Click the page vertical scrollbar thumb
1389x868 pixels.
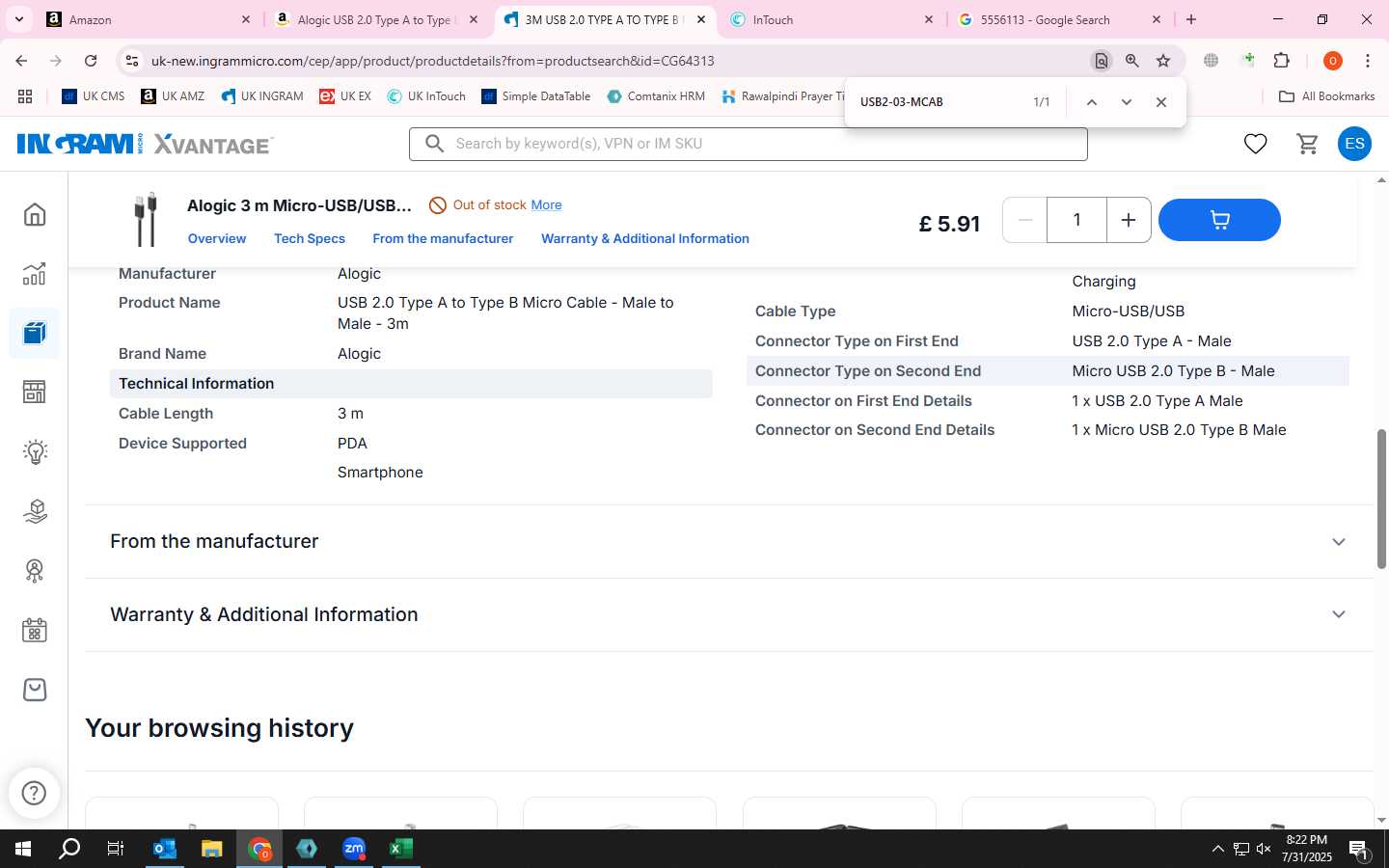[x=1381, y=498]
